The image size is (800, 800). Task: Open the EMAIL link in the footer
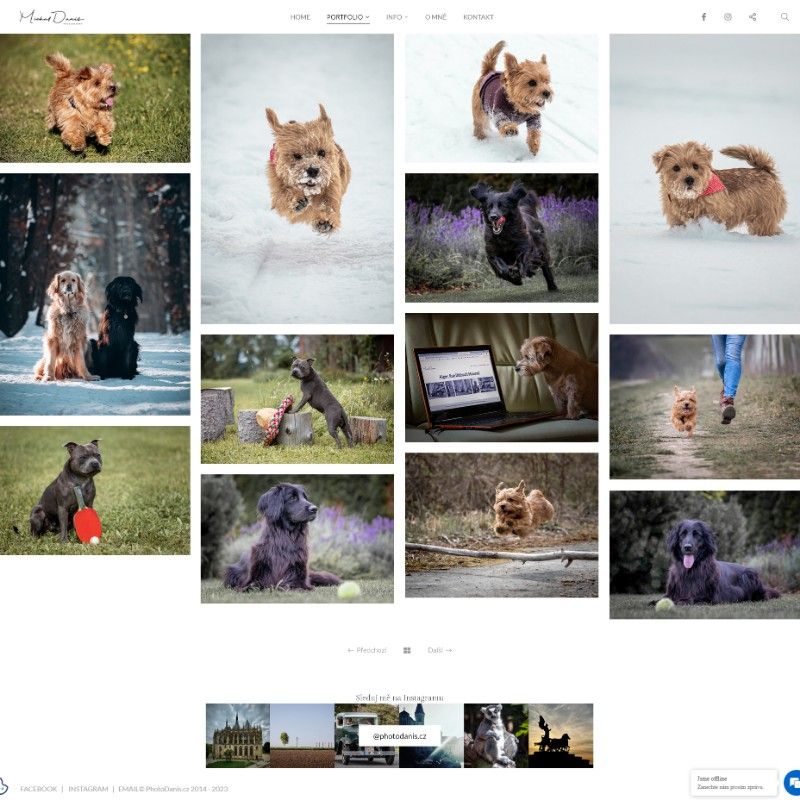[128, 788]
